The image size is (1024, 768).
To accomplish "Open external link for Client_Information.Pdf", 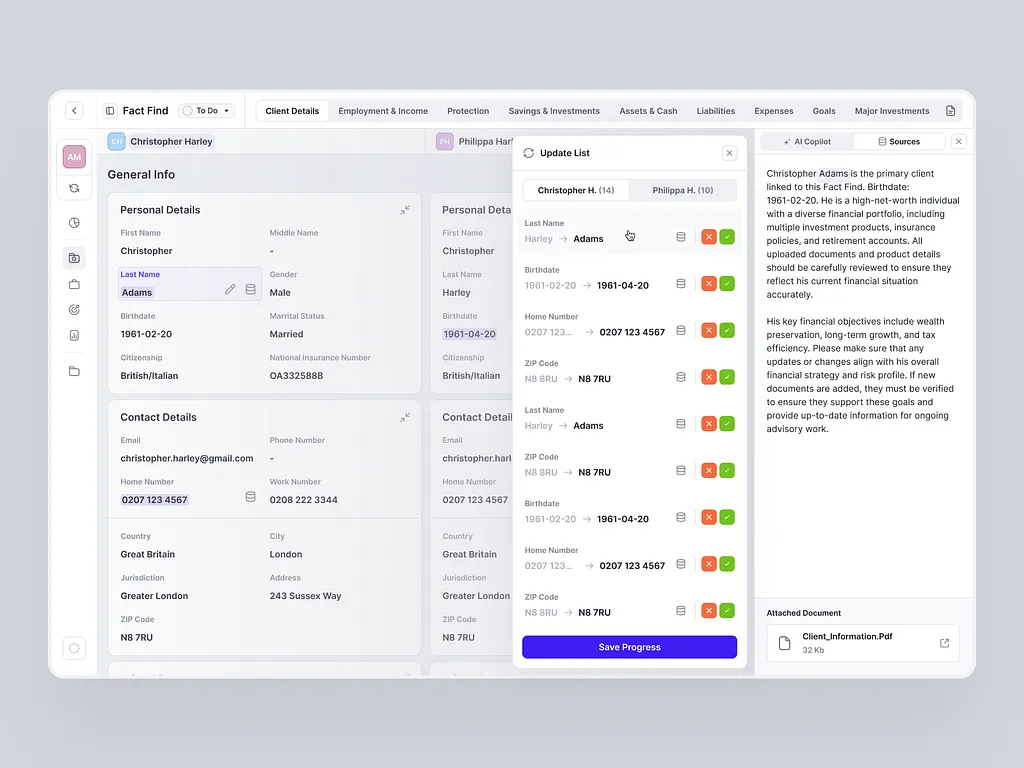I will (x=944, y=643).
